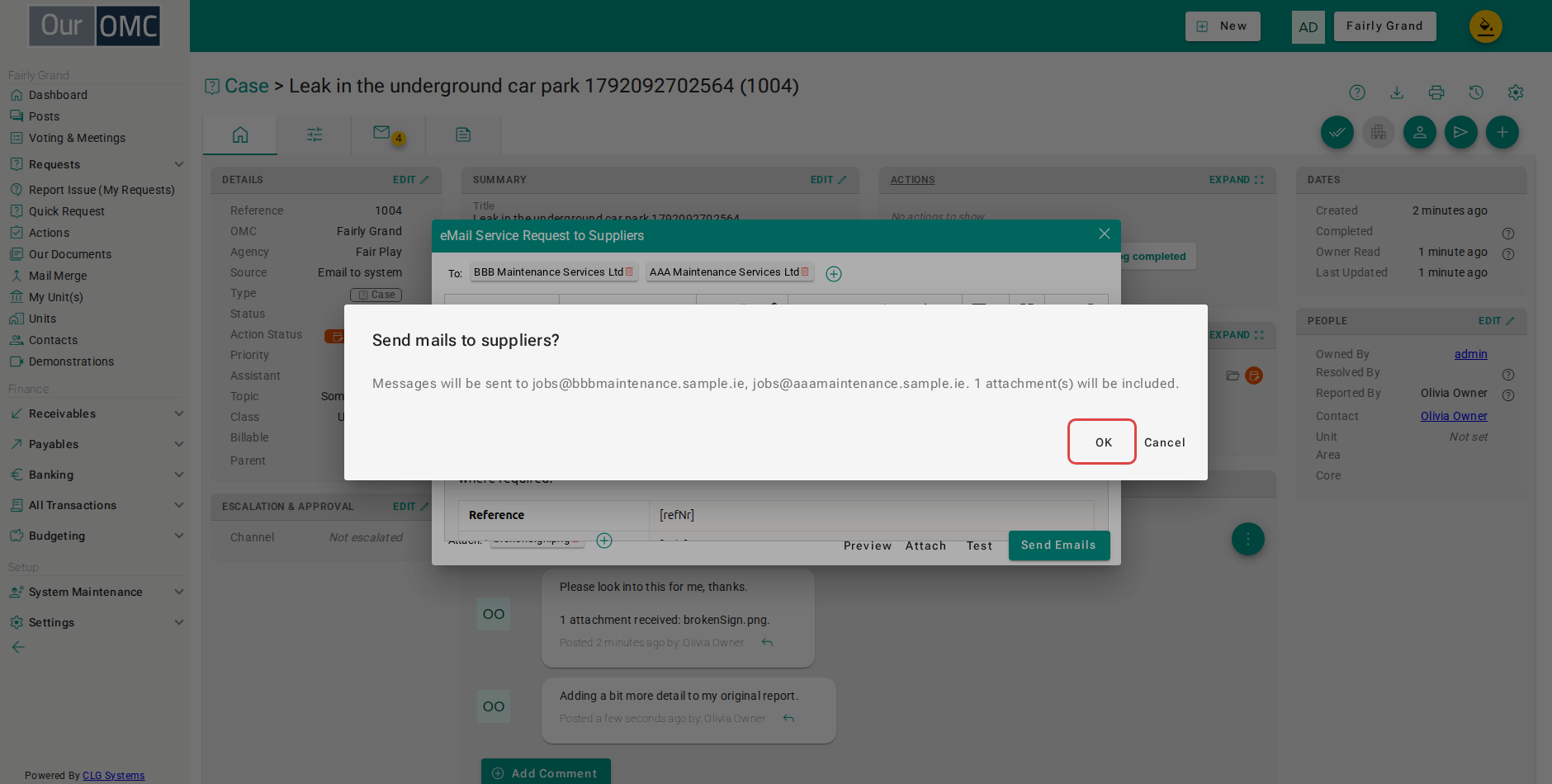Open the case history clock icon
Viewport: 1552px width, 784px height.
(x=1476, y=92)
